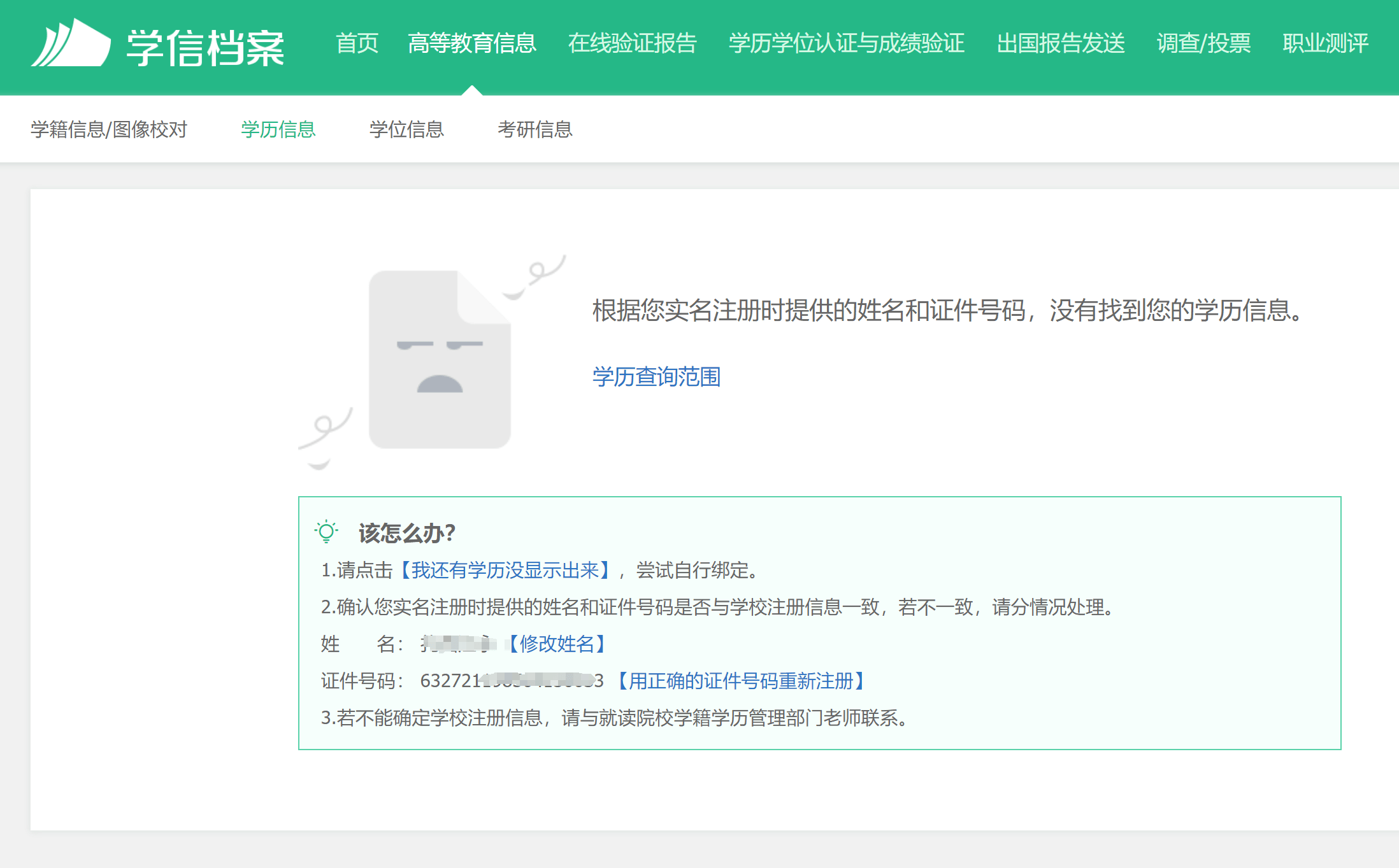Open the 出国报告发送 page
Screen dimensions: 1399x868
1060,43
